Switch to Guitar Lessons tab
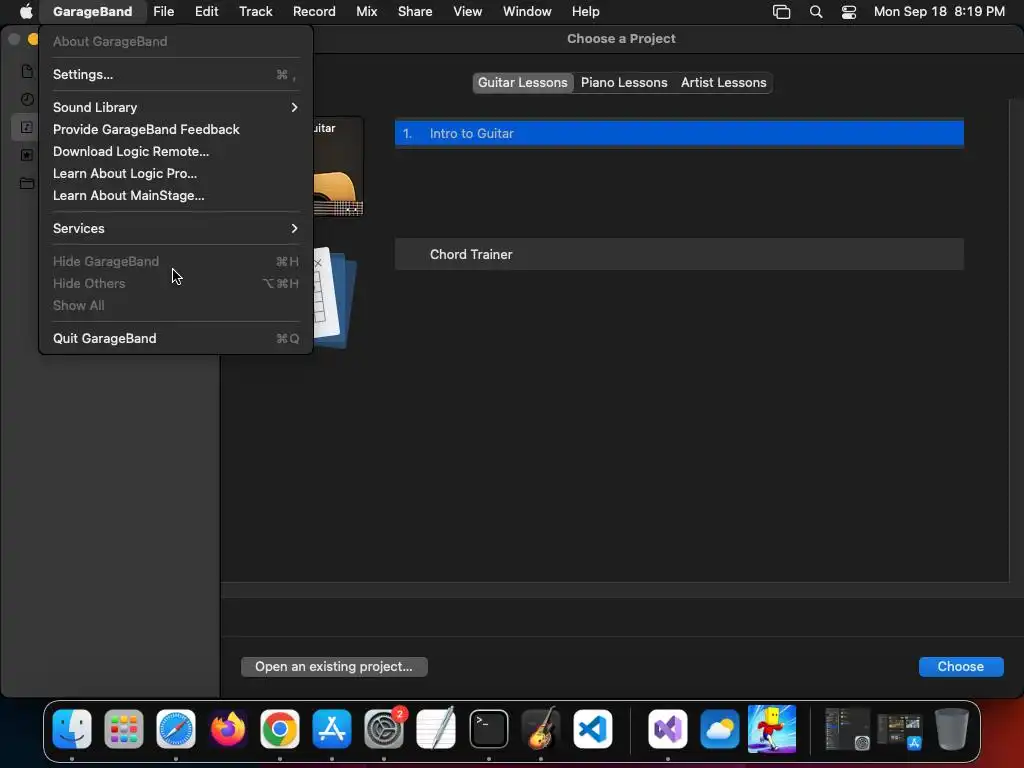Viewport: 1024px width, 768px height. coord(522,83)
